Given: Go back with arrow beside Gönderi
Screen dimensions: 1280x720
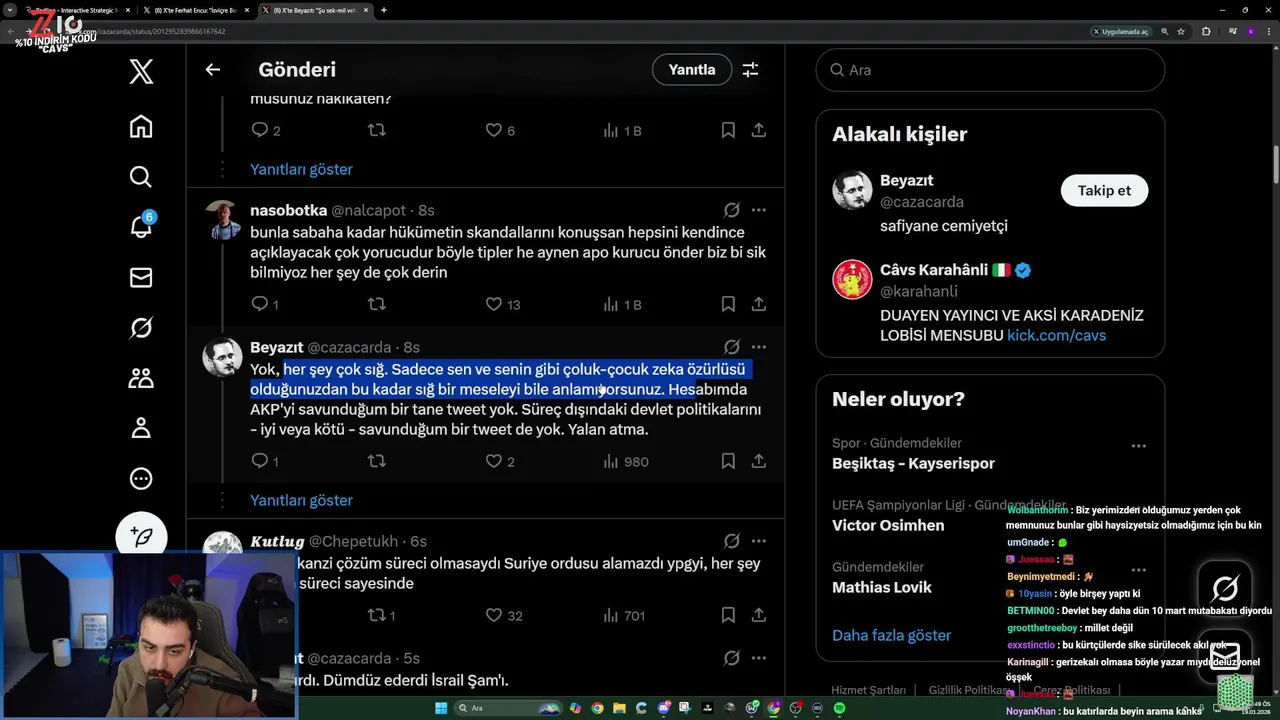Looking at the screenshot, I should [212, 70].
